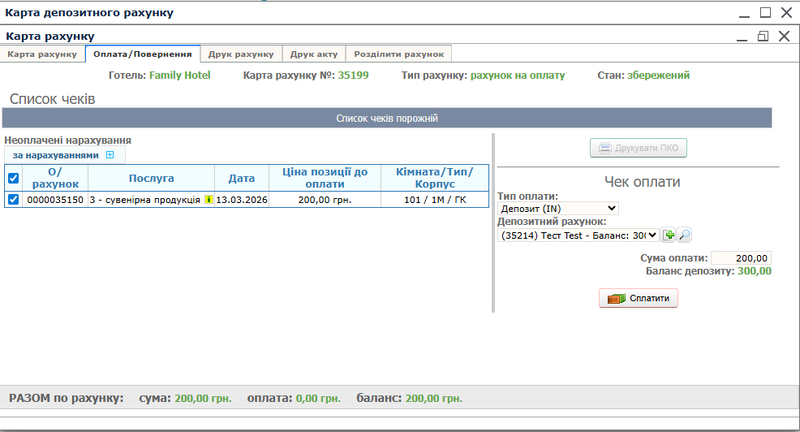Screen dimensions: 800x432
Task: Close the inner Карта рахунку panel
Action: 784,36
